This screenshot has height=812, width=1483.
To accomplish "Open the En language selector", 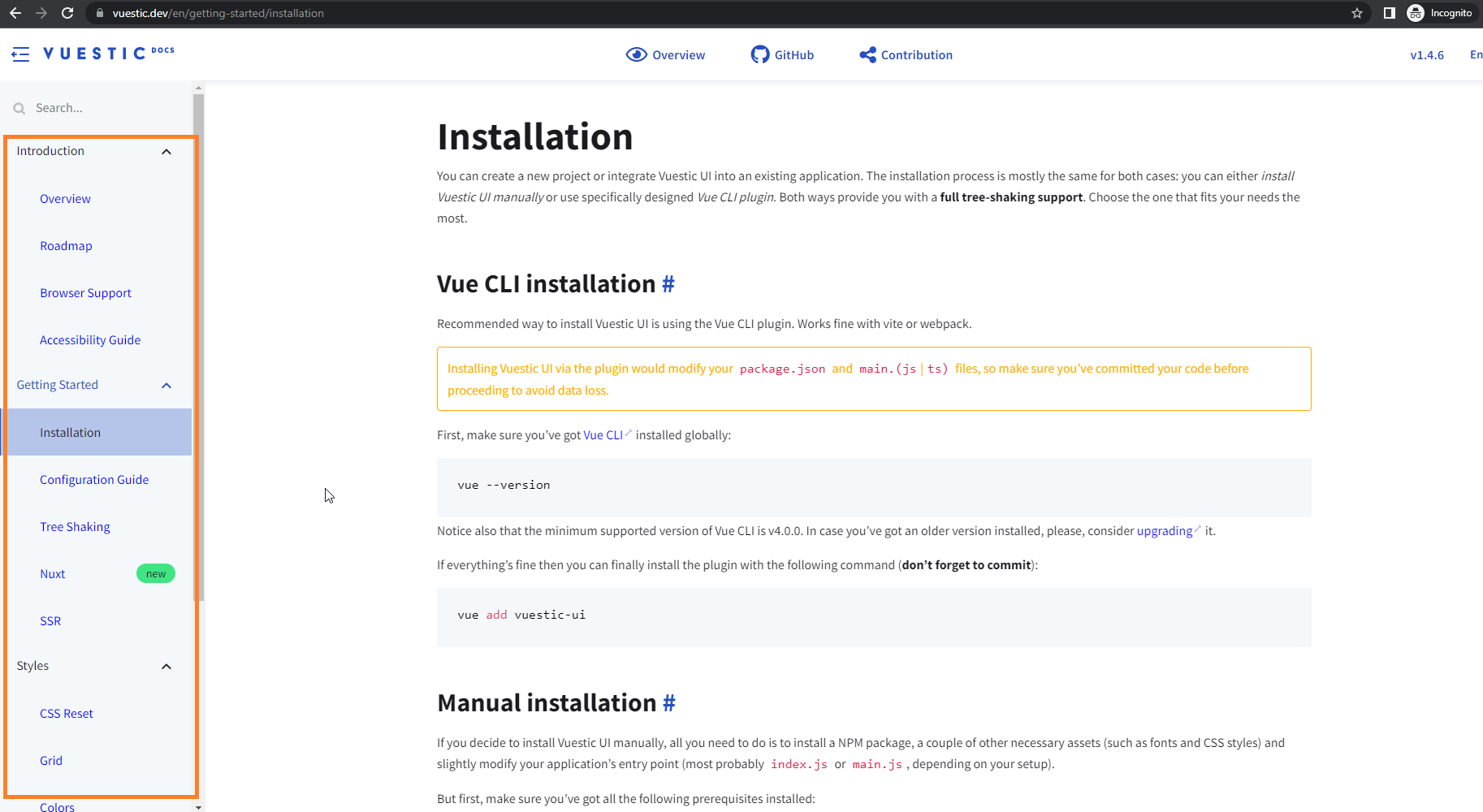I will (1476, 54).
